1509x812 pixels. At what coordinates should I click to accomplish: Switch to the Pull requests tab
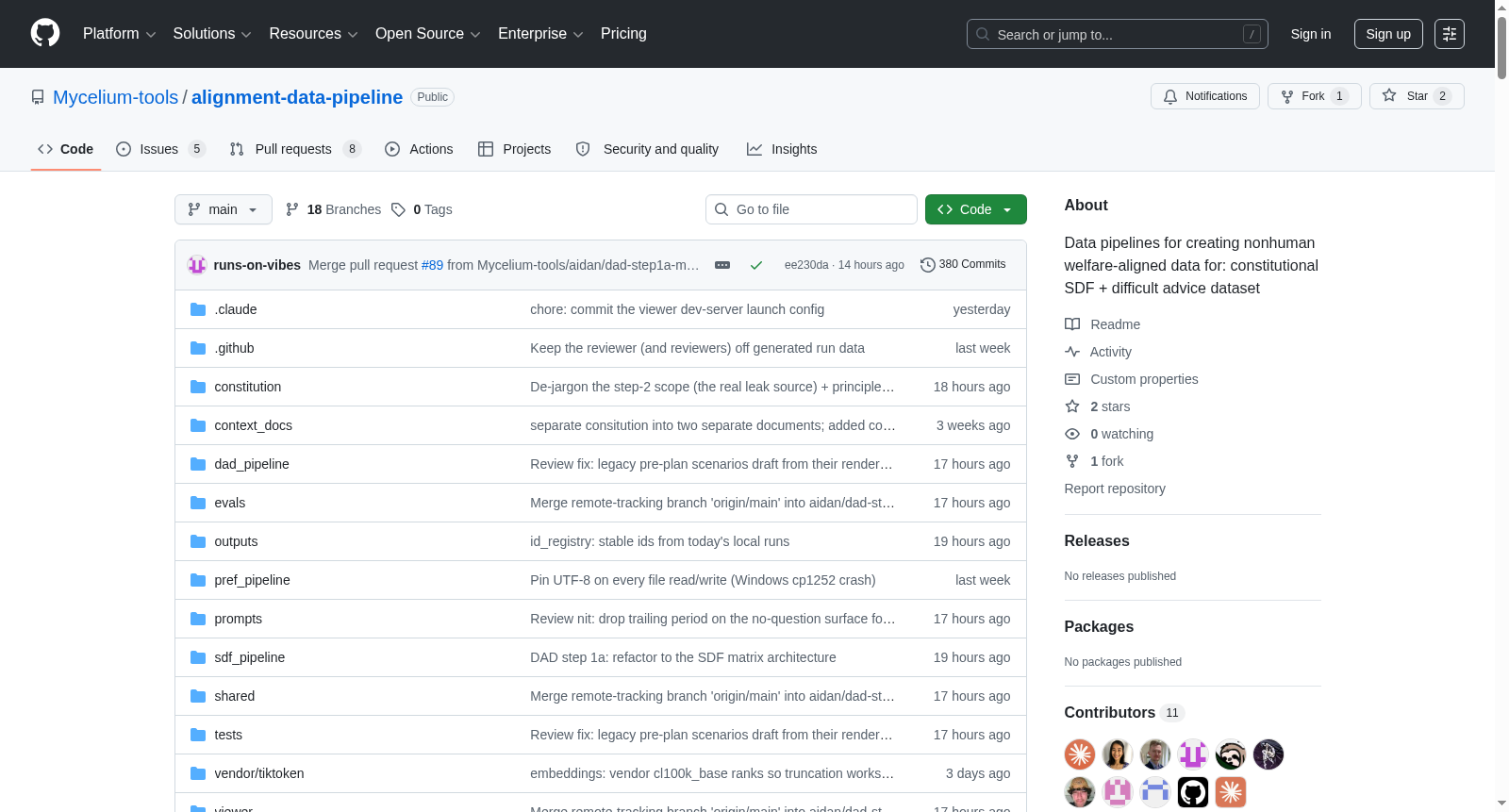tap(295, 149)
